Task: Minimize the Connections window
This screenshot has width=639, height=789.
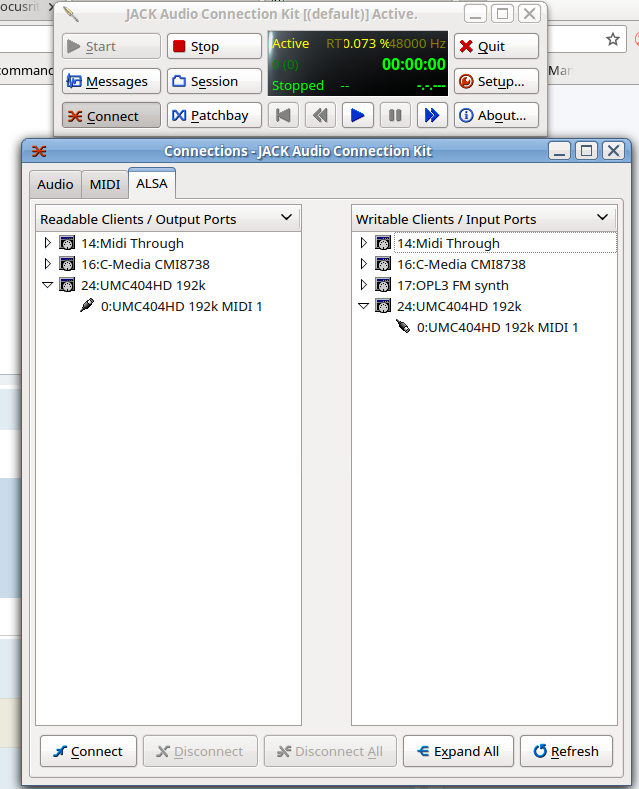Action: [559, 150]
